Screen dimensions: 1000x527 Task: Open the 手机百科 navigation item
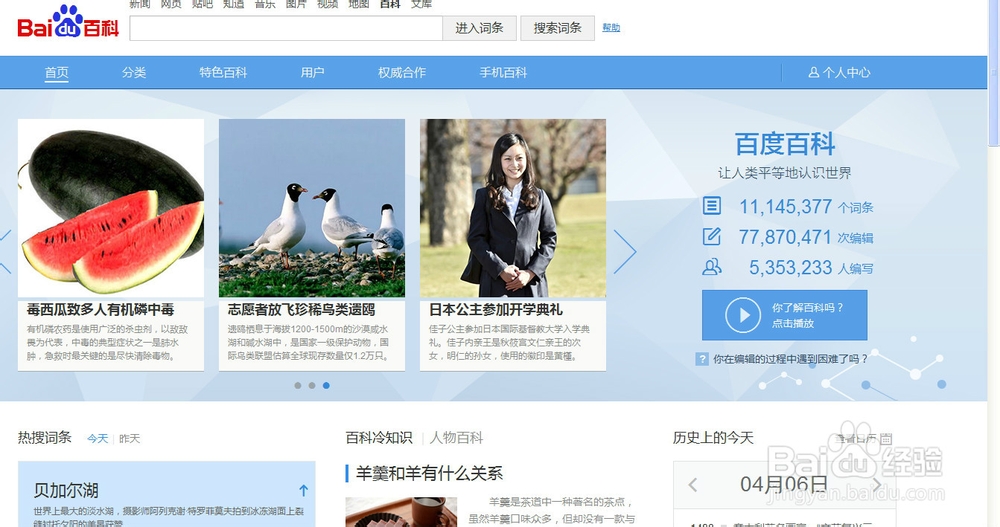pos(503,73)
